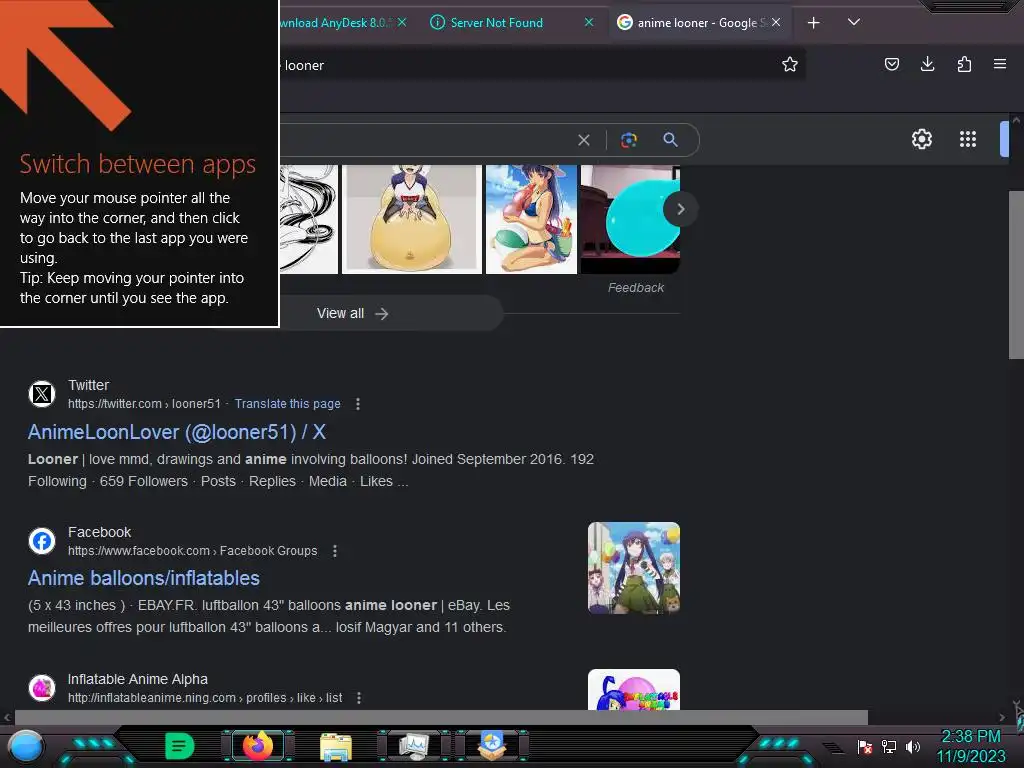Screen dimensions: 1024x768
Task: Click the network tray icon
Action: click(x=889, y=746)
